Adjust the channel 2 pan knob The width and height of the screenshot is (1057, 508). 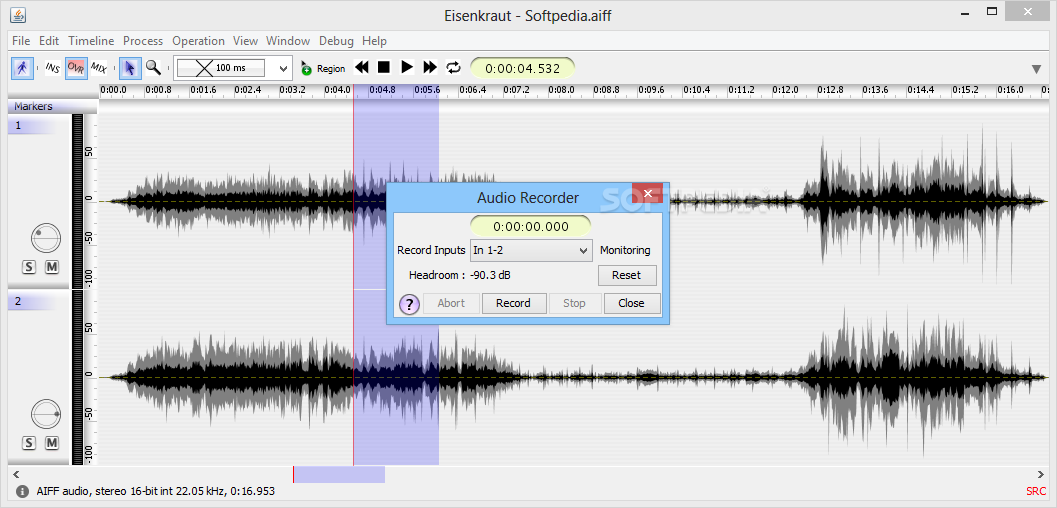[46, 413]
